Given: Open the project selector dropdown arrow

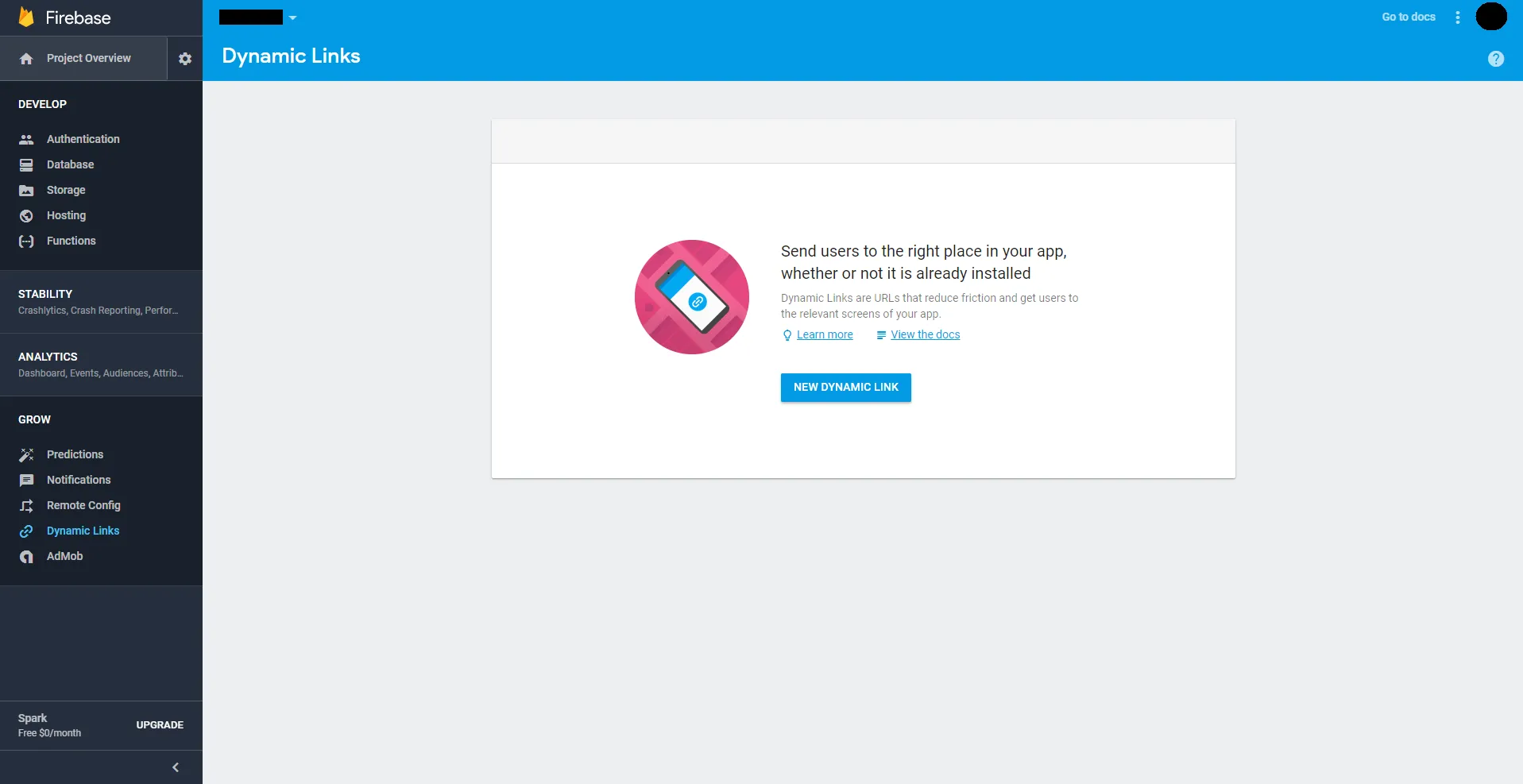Looking at the screenshot, I should [x=292, y=17].
